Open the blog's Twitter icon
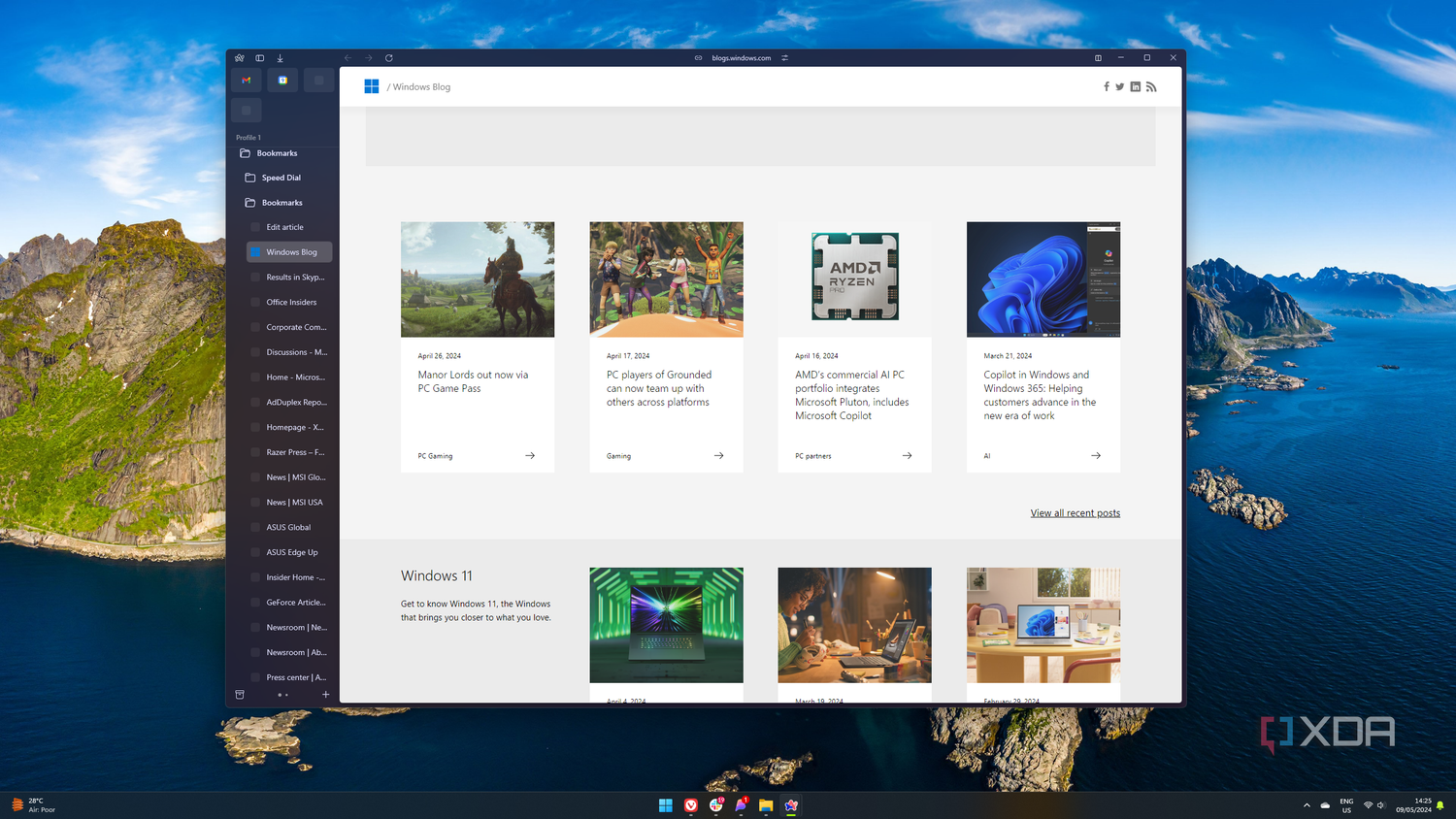Viewport: 1456px width, 819px height. click(1120, 87)
